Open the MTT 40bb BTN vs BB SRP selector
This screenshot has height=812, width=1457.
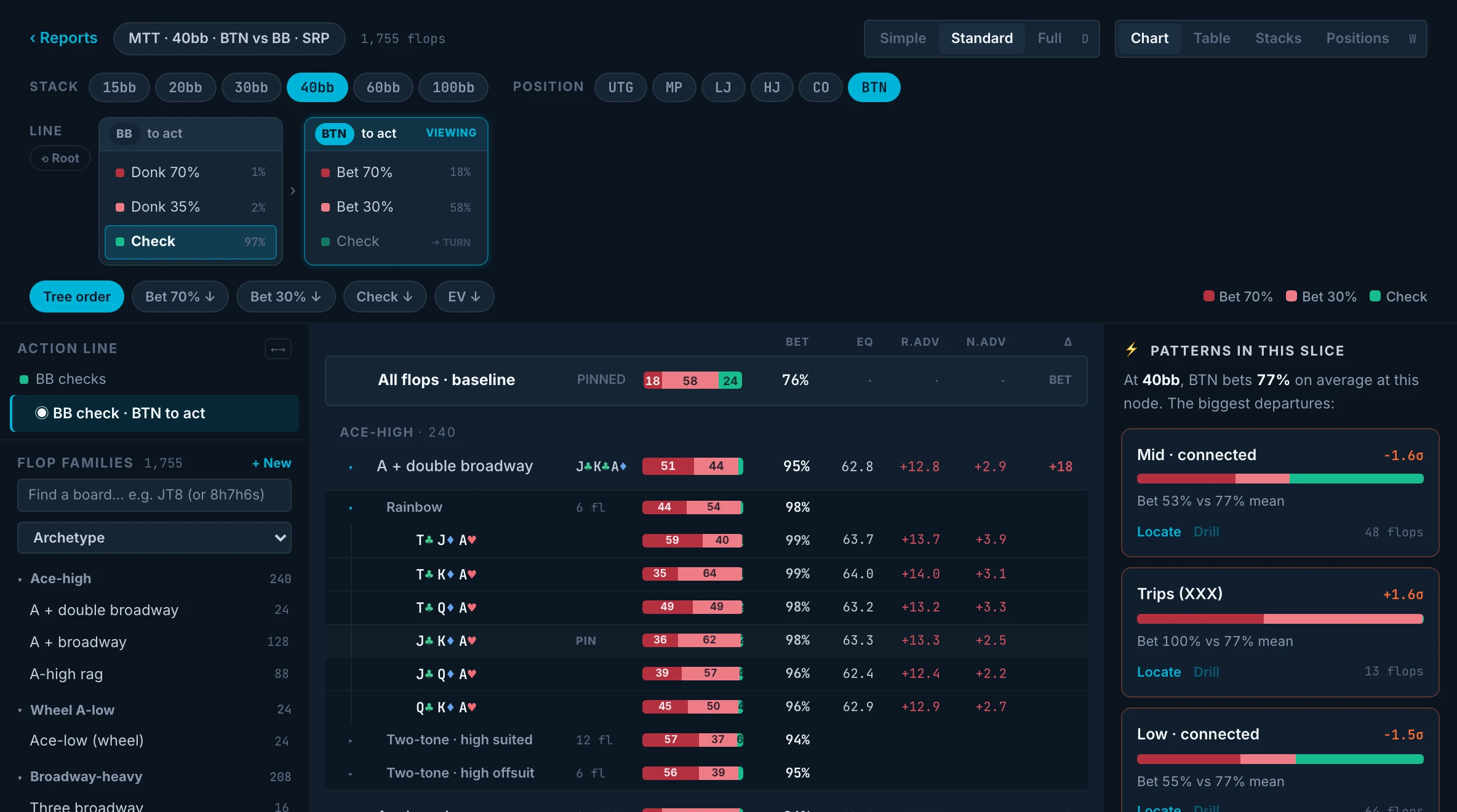pos(229,38)
